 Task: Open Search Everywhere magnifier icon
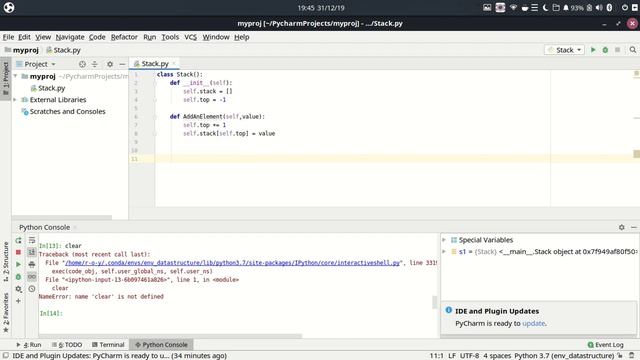pyautogui.click(x=633, y=50)
